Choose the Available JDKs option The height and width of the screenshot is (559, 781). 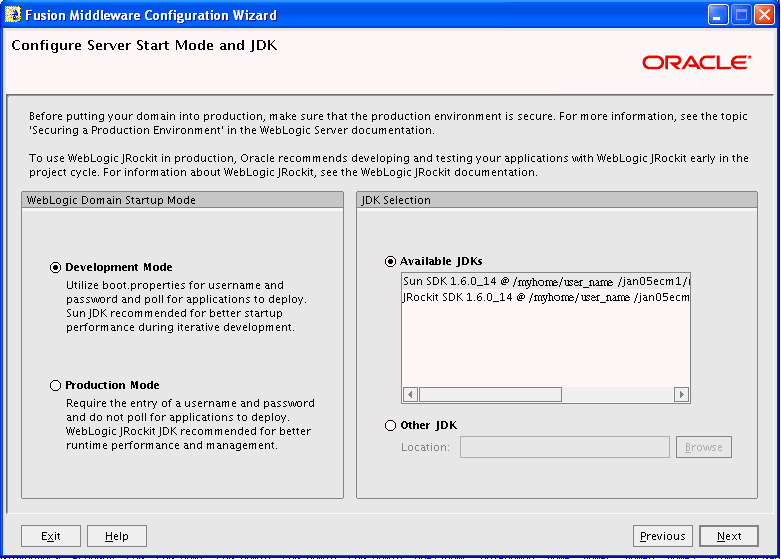click(x=390, y=262)
